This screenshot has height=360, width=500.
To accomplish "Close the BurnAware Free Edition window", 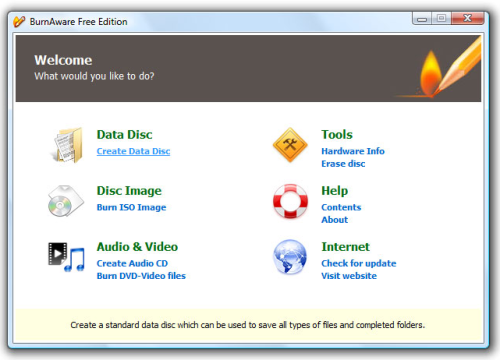I will tap(468, 18).
